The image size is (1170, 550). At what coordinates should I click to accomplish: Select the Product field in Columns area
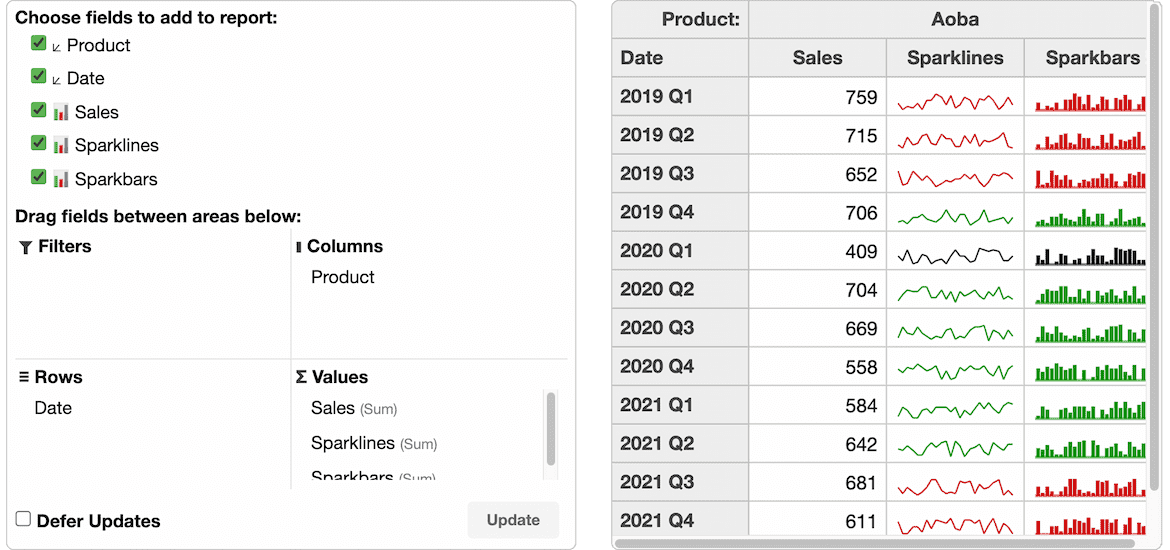pyautogui.click(x=342, y=277)
